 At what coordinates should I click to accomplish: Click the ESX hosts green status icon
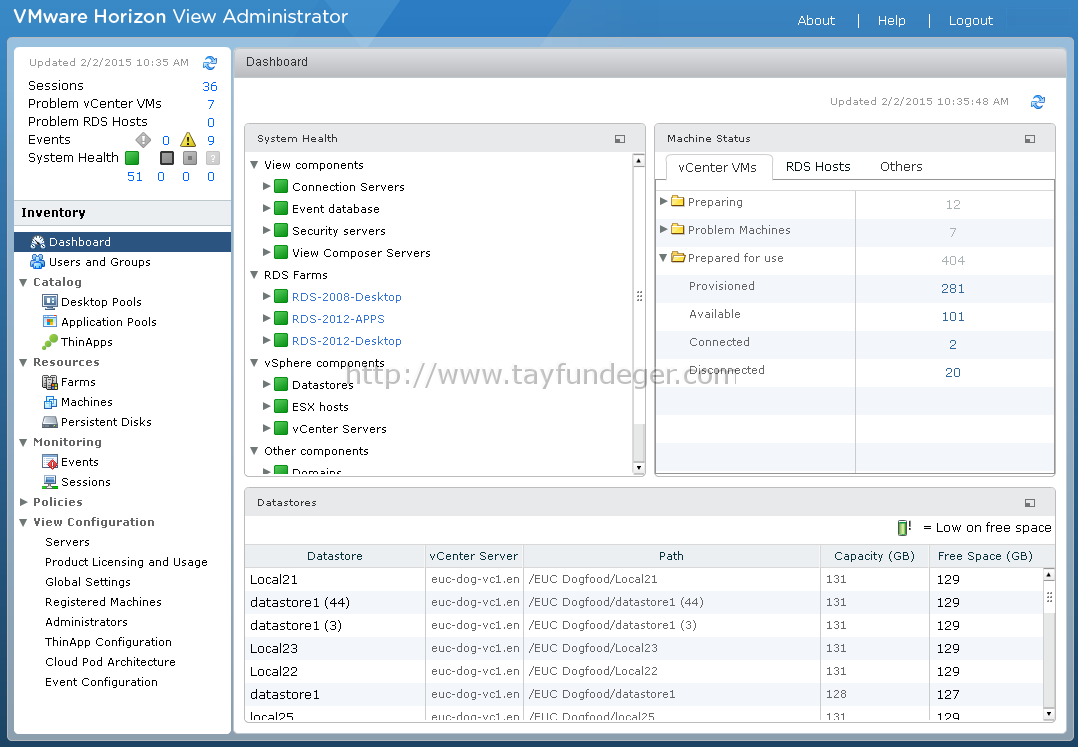coord(280,406)
